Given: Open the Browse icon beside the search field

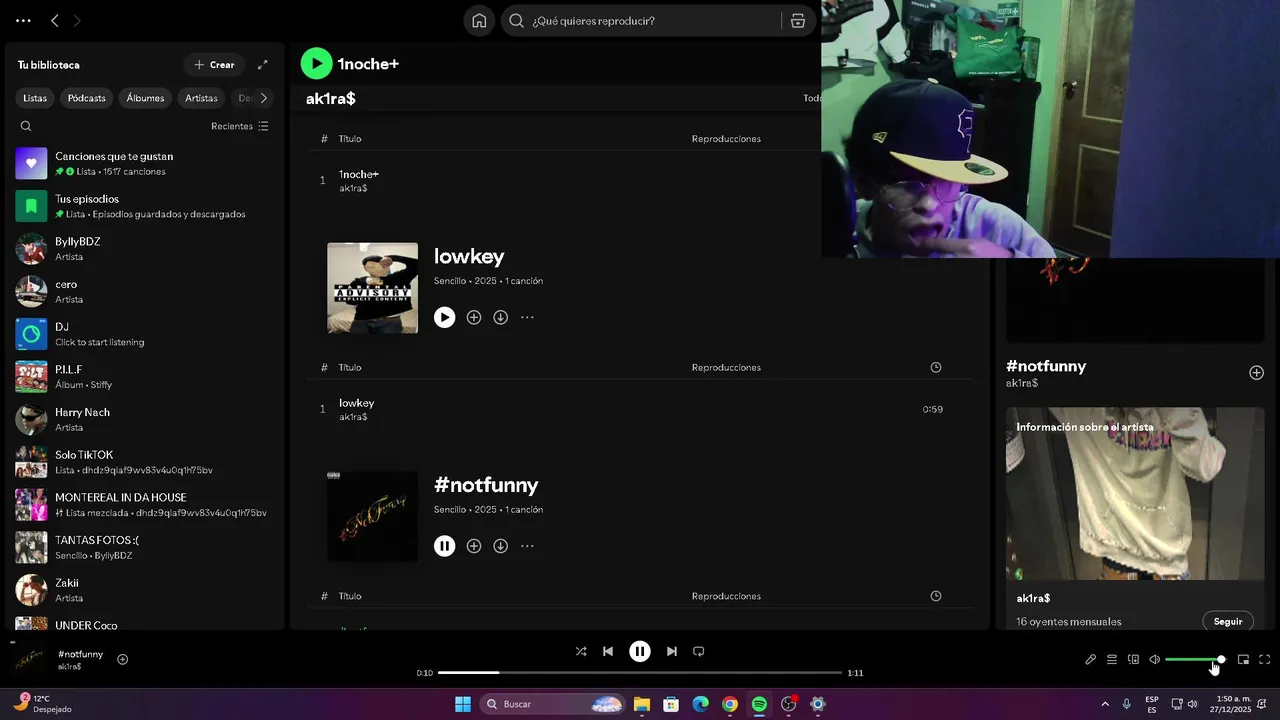Looking at the screenshot, I should tap(798, 21).
